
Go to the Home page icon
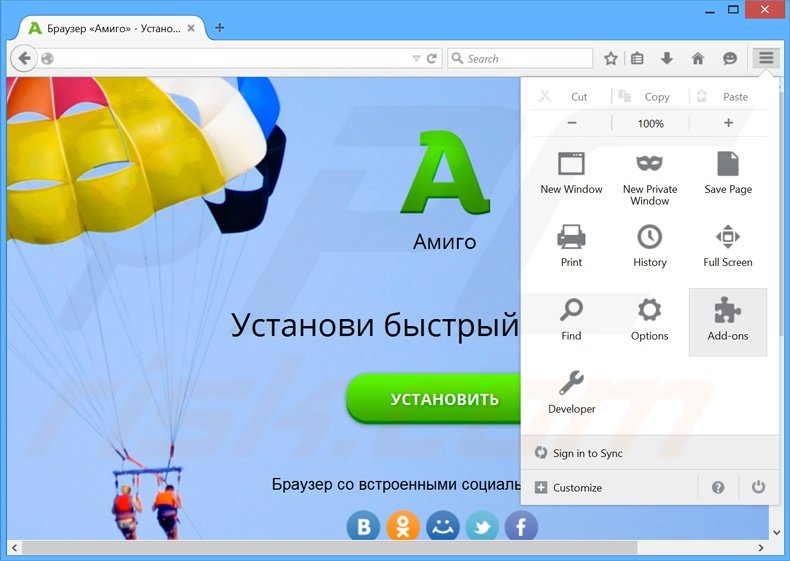[698, 58]
